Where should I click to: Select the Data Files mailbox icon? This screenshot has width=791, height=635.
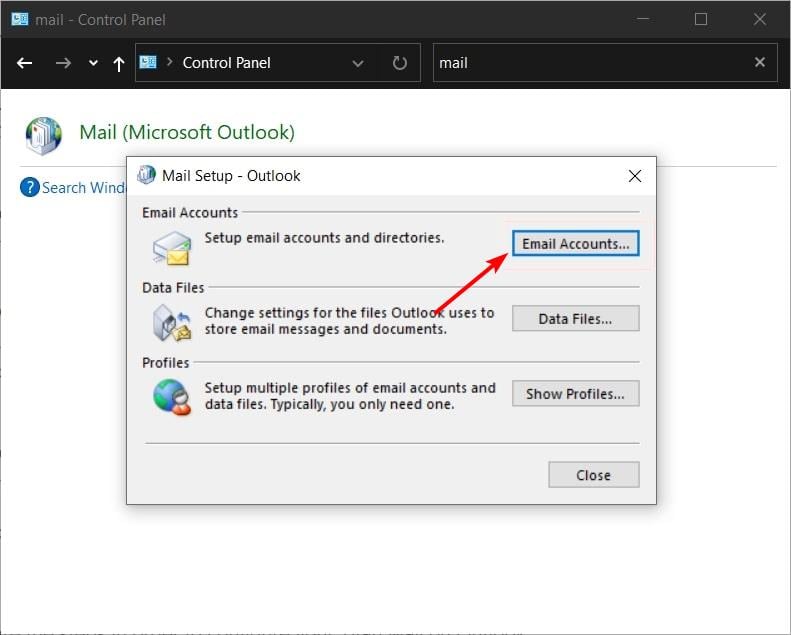[x=172, y=323]
